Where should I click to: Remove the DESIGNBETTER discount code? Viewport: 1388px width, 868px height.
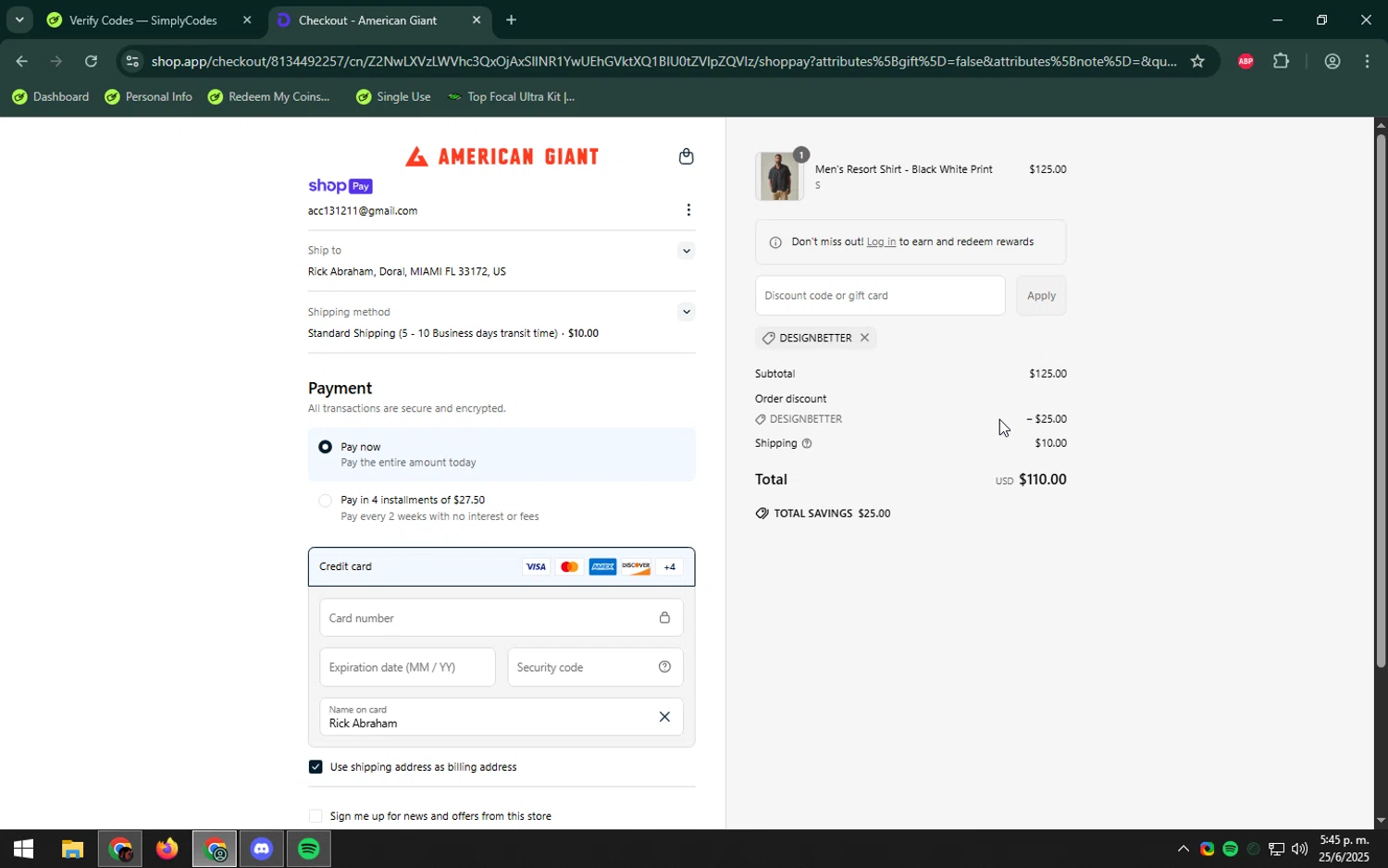pos(864,338)
